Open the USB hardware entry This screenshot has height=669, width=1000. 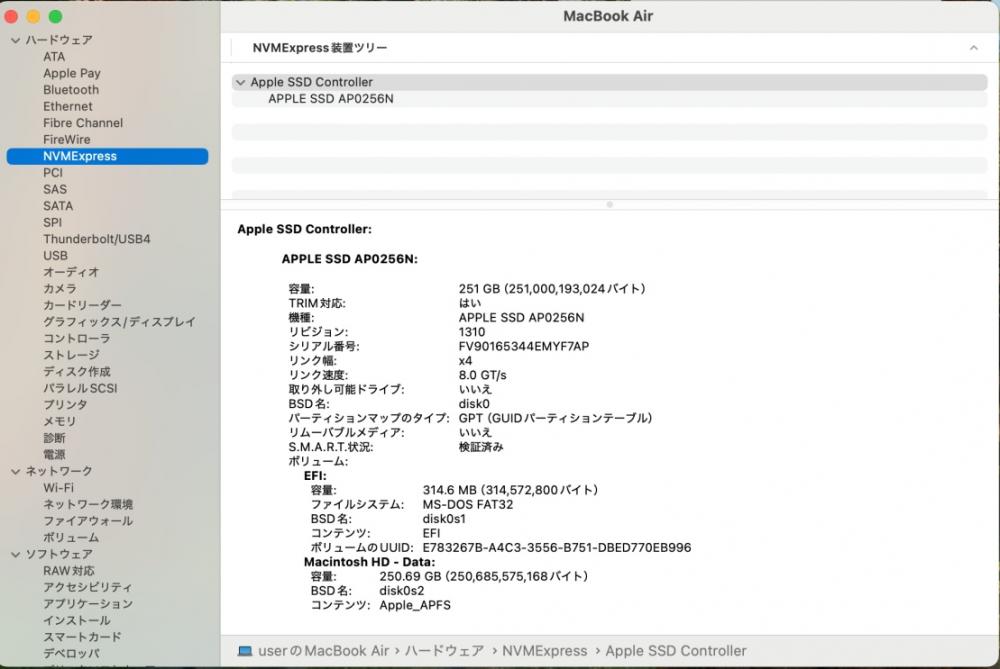[55, 256]
